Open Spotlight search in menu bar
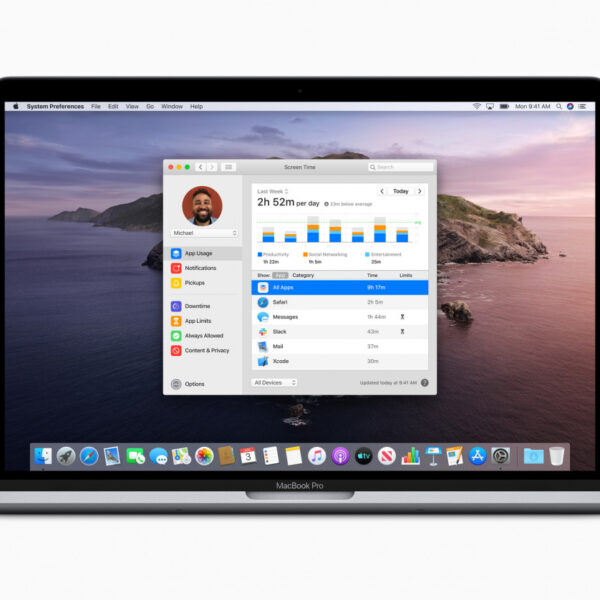This screenshot has width=600, height=600. (559, 106)
